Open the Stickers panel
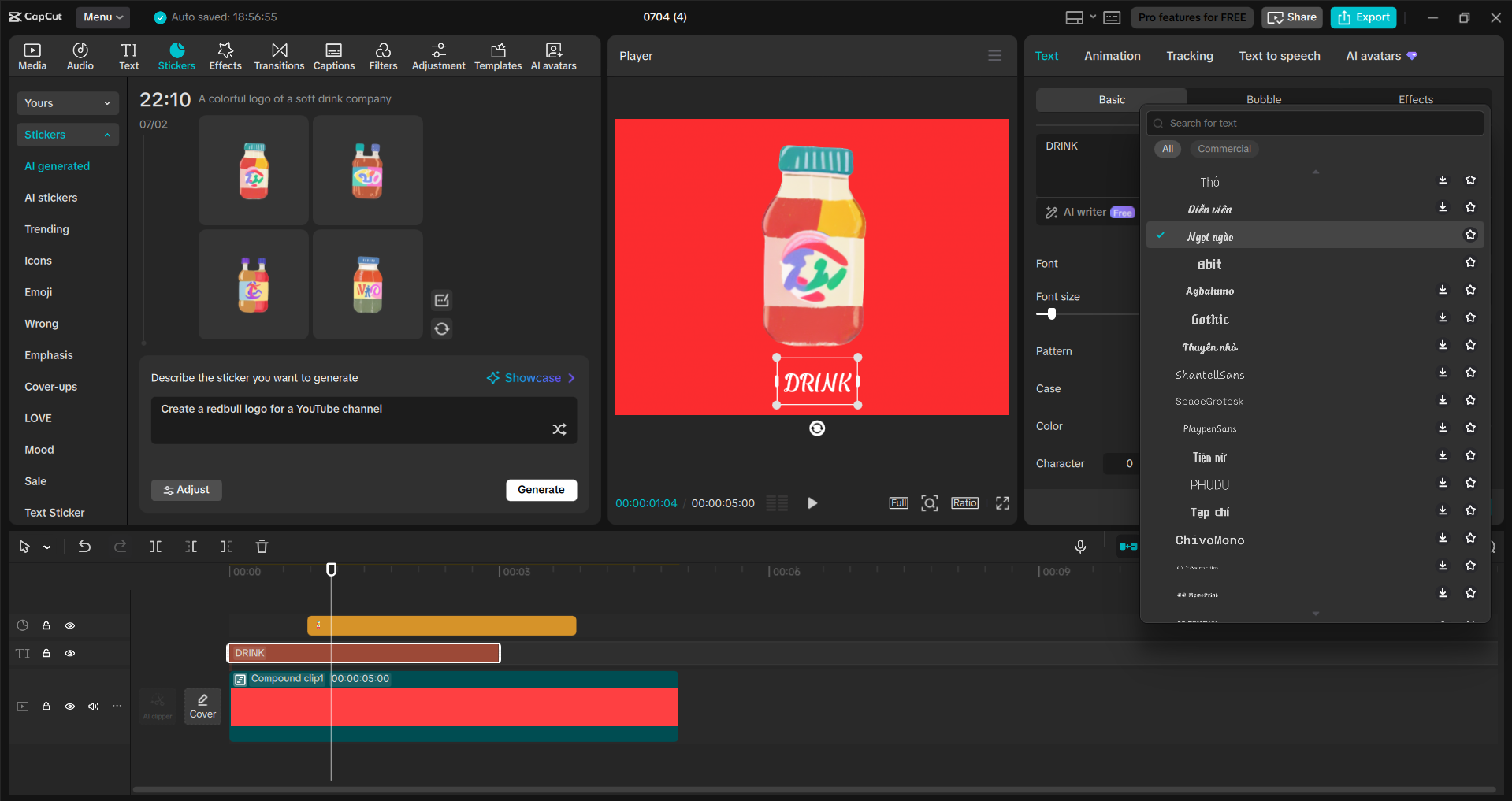This screenshot has height=801, width=1512. click(176, 55)
